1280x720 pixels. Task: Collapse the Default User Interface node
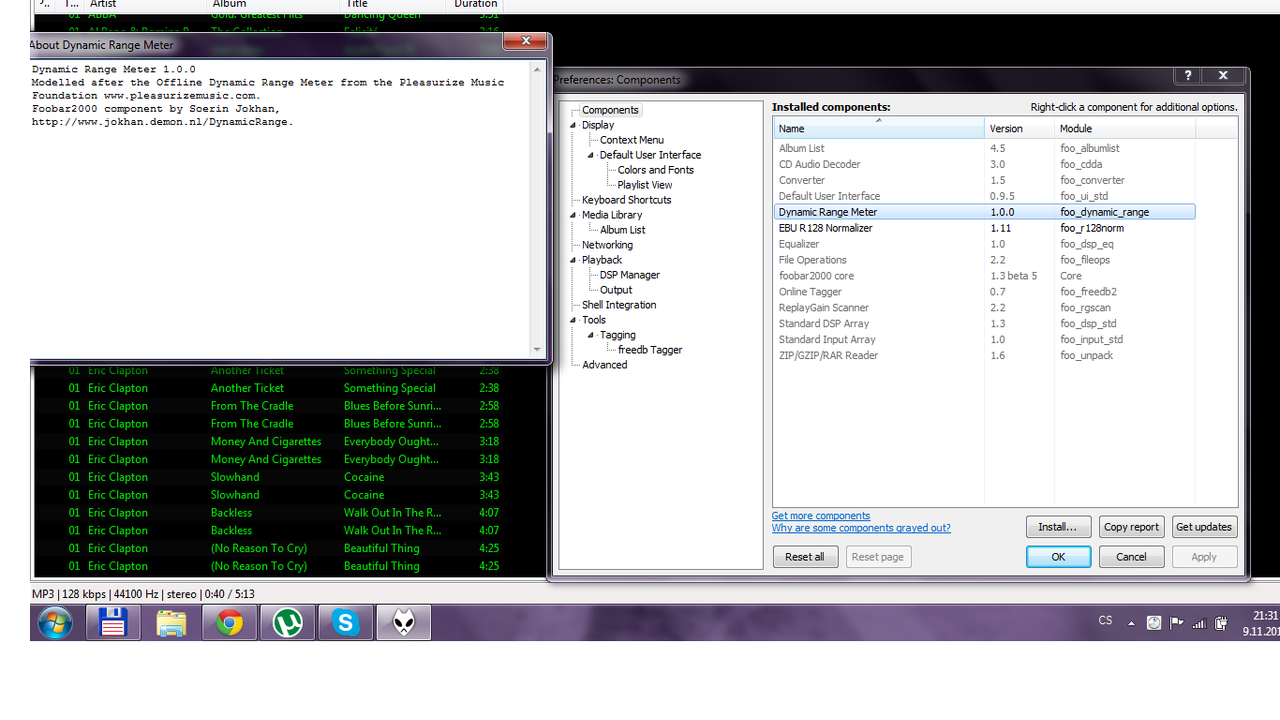(591, 155)
